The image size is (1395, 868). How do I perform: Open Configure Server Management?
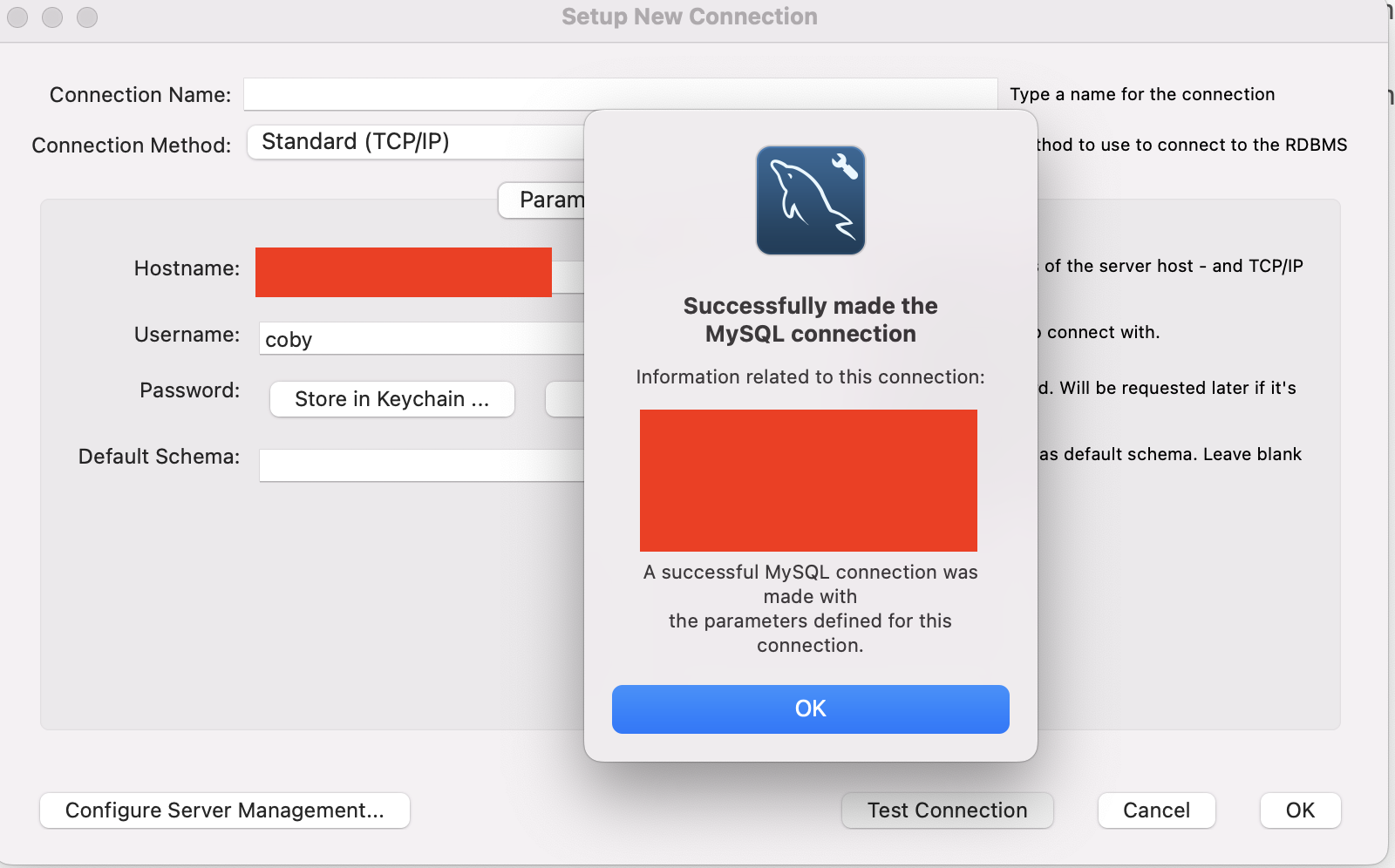(x=225, y=810)
